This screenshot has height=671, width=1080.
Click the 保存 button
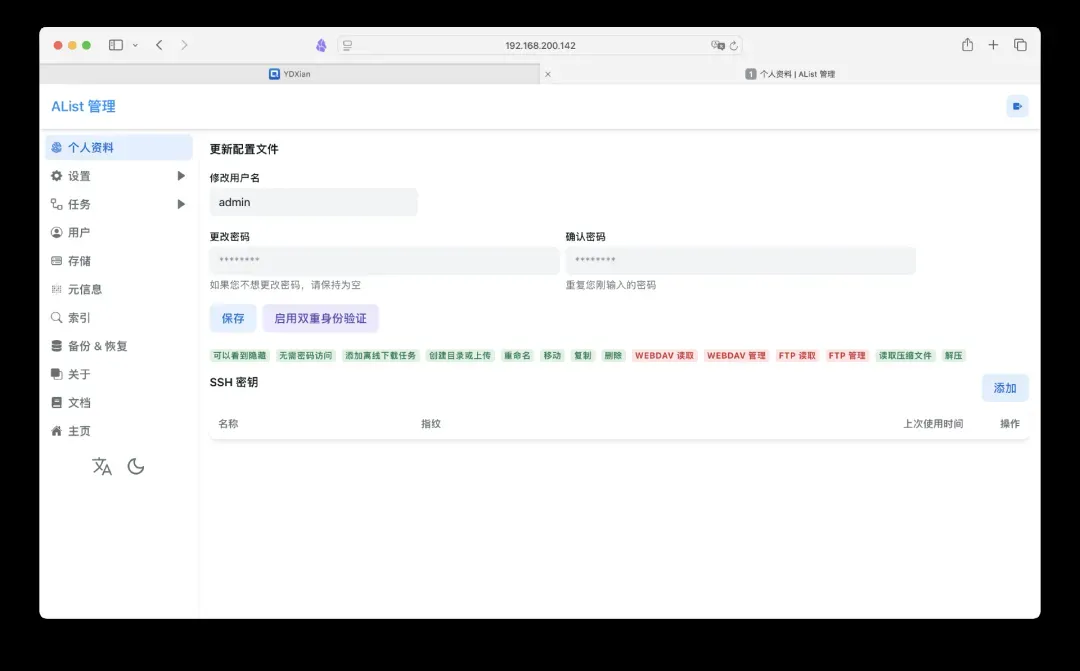click(233, 319)
